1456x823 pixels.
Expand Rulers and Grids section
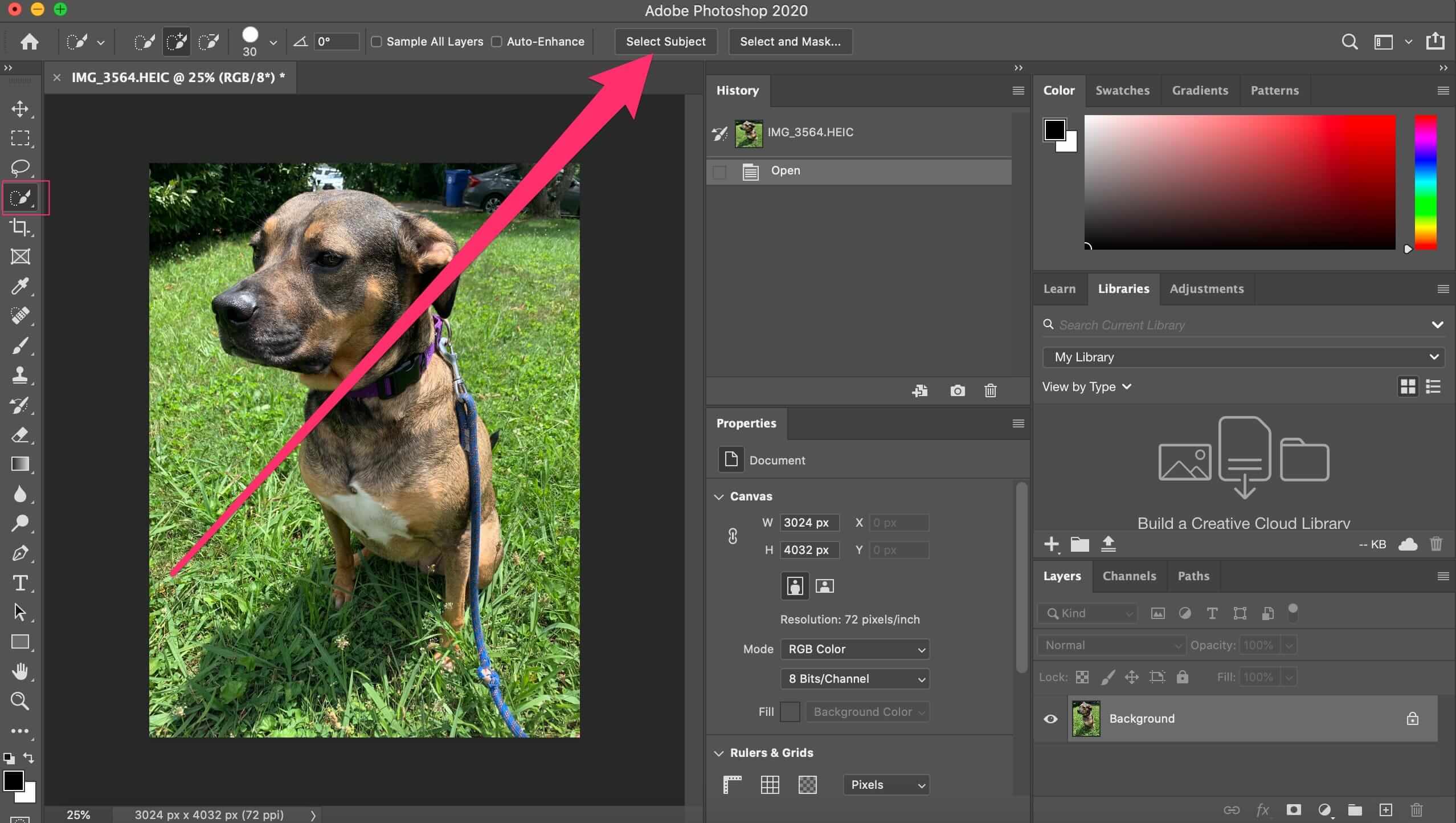pos(719,752)
